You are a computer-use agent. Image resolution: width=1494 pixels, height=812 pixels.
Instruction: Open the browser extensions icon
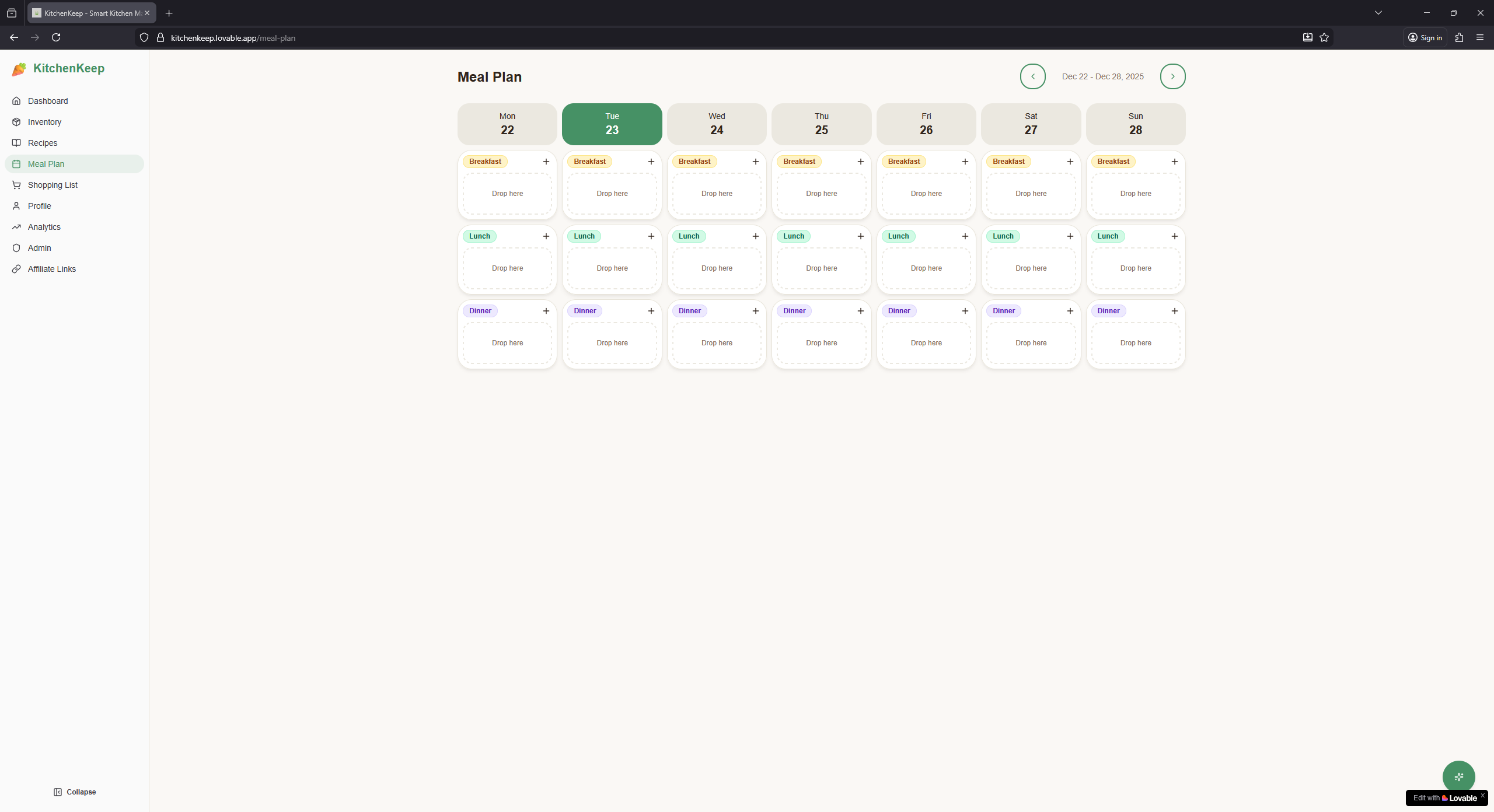click(1460, 38)
